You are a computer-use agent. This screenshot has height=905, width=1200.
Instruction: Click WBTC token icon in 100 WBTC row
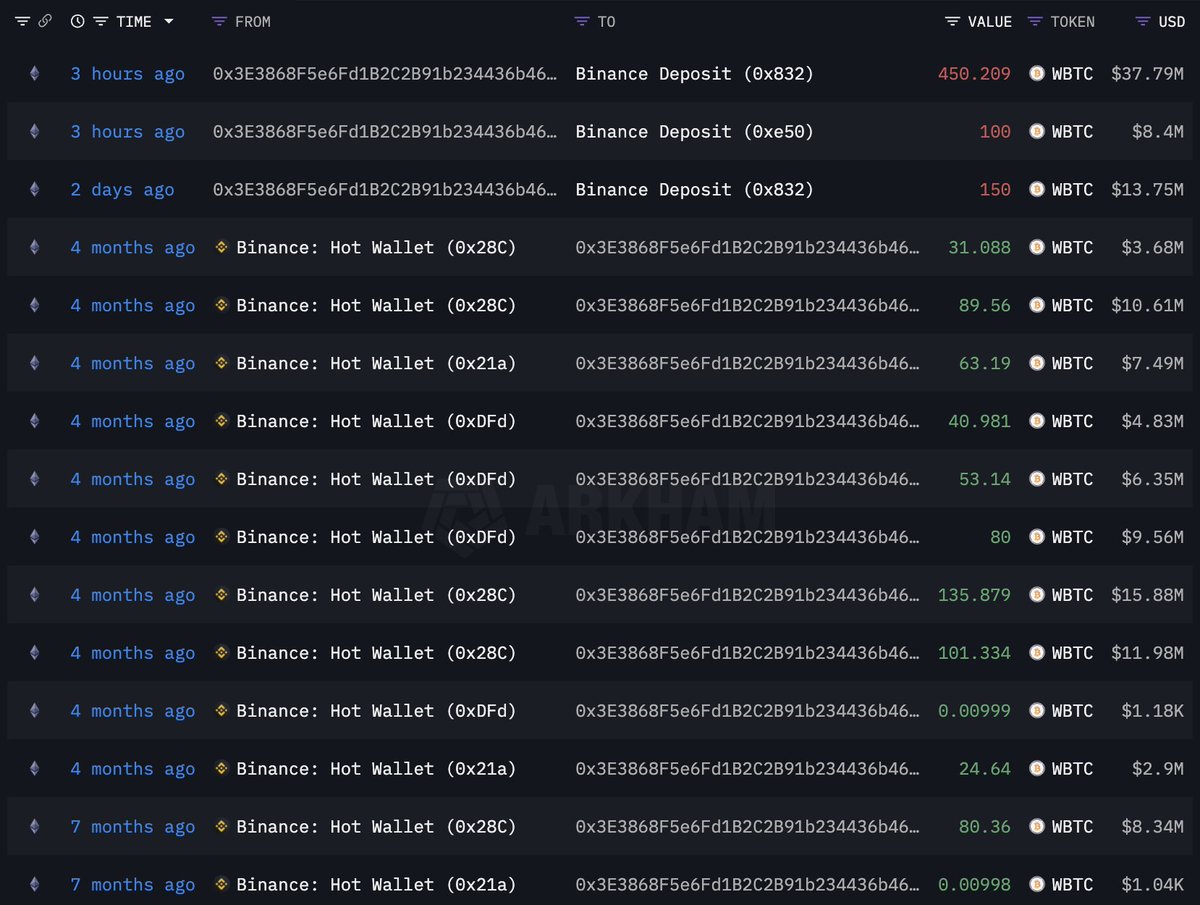(x=1037, y=131)
